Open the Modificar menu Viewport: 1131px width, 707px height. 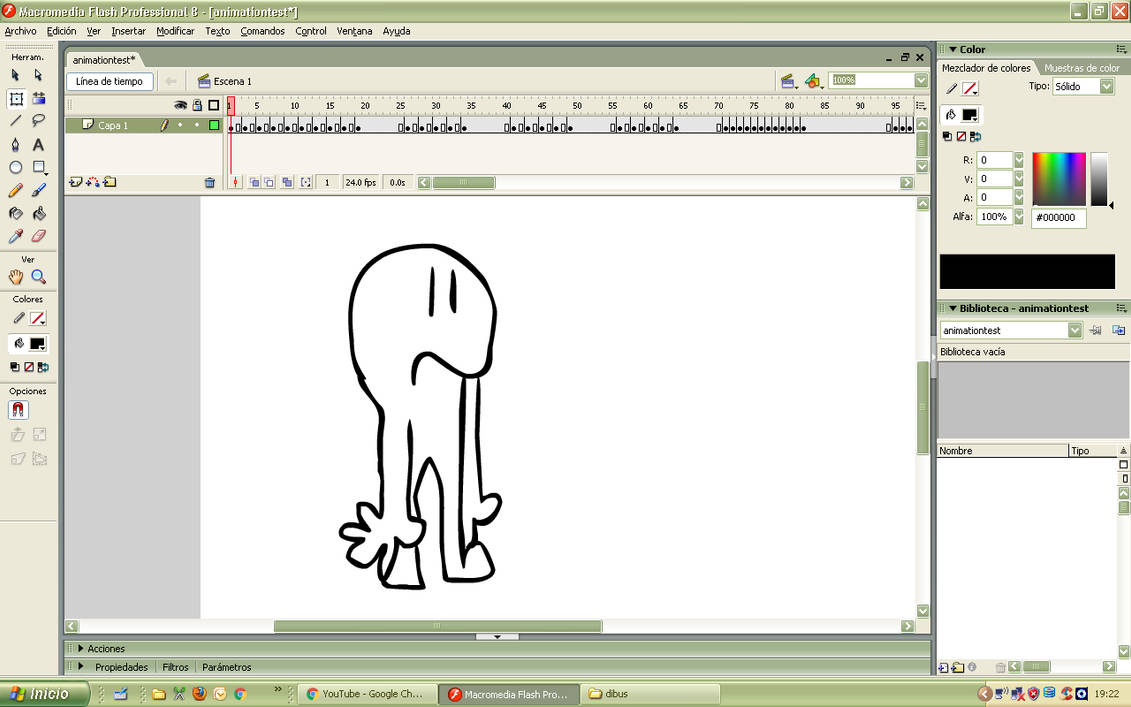(175, 31)
